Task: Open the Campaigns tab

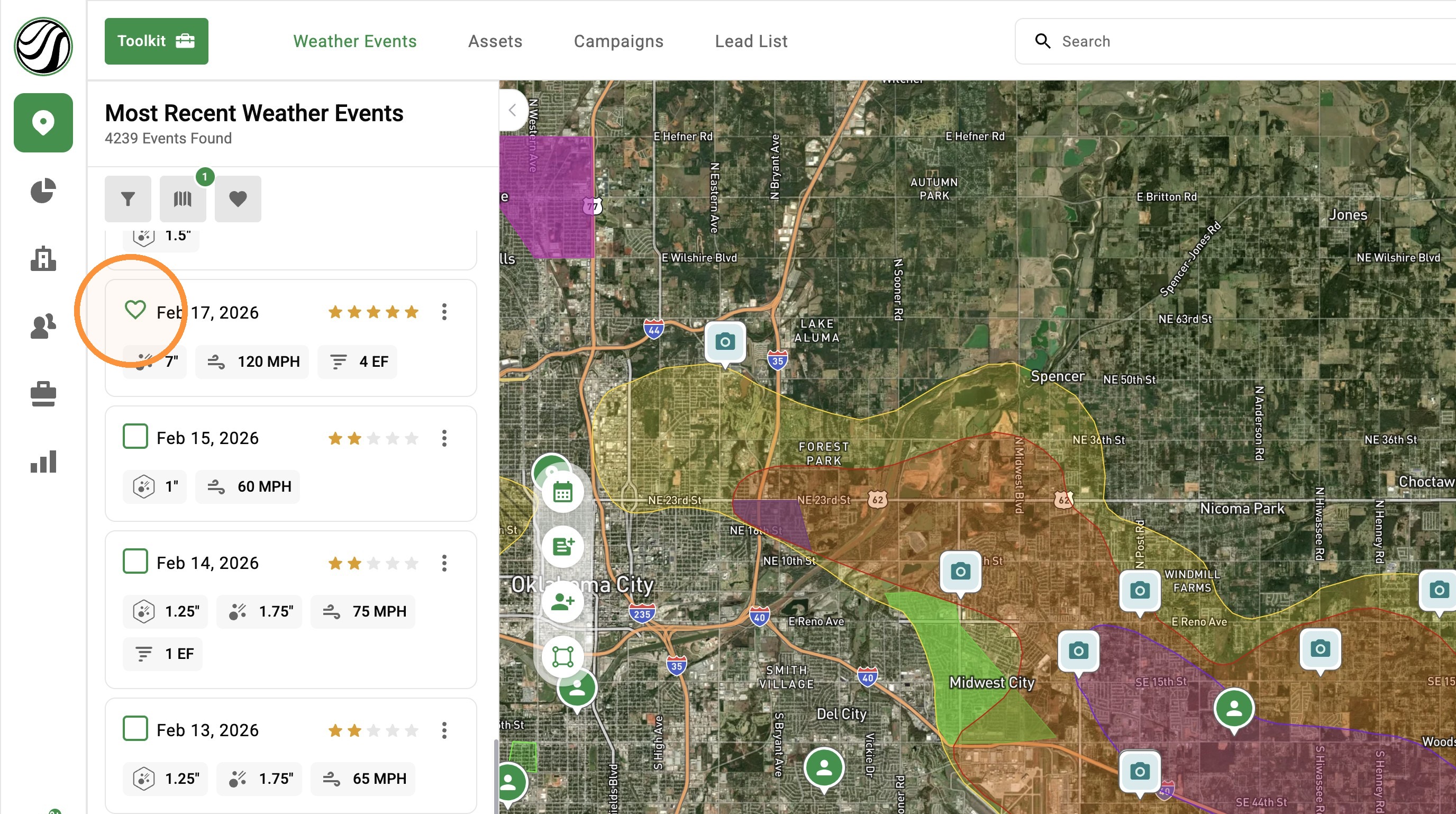Action: (x=618, y=41)
